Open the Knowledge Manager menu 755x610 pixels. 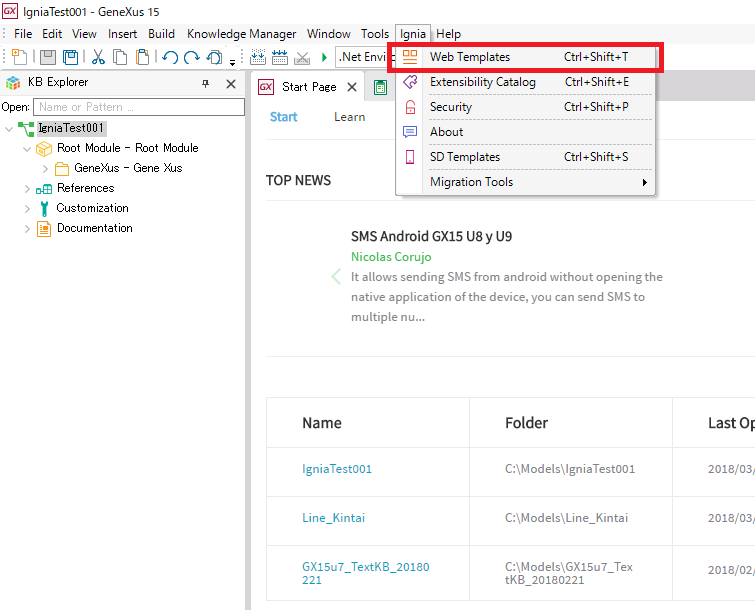(x=241, y=34)
